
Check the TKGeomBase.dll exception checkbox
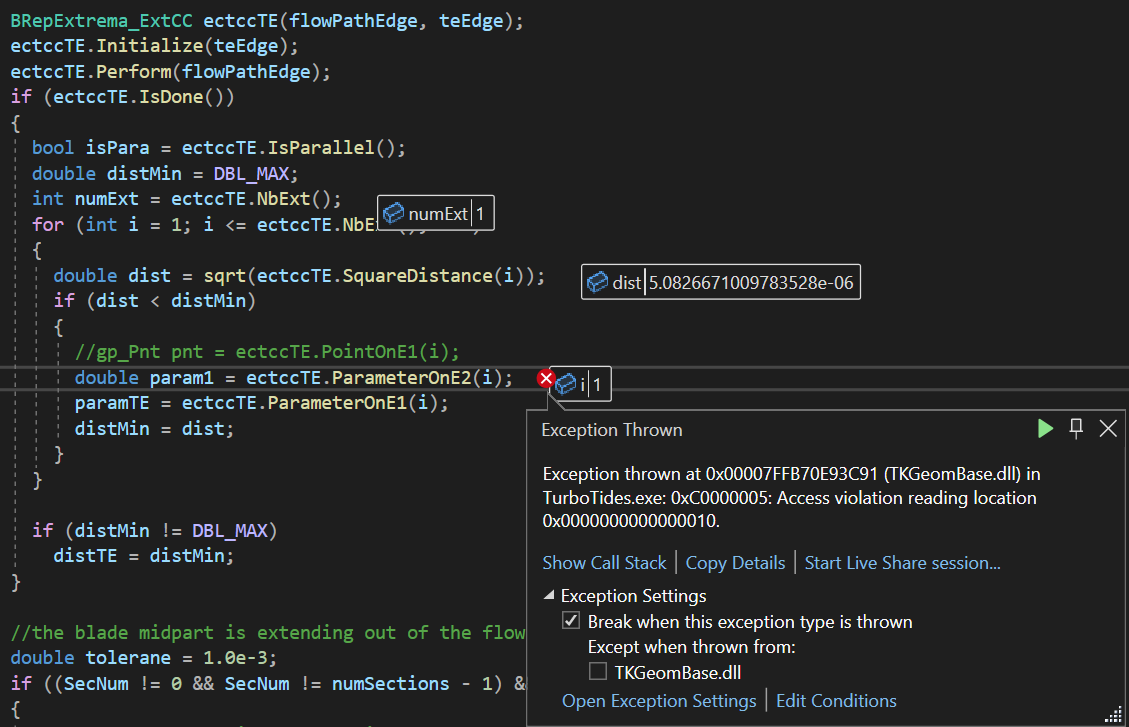(x=597, y=672)
